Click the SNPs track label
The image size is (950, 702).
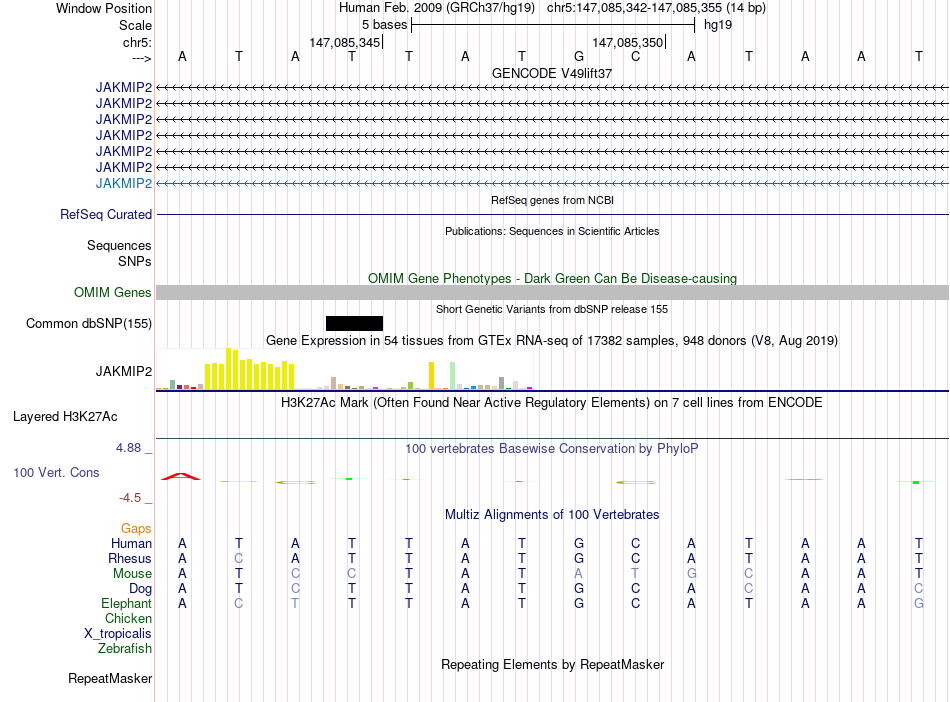click(135, 261)
